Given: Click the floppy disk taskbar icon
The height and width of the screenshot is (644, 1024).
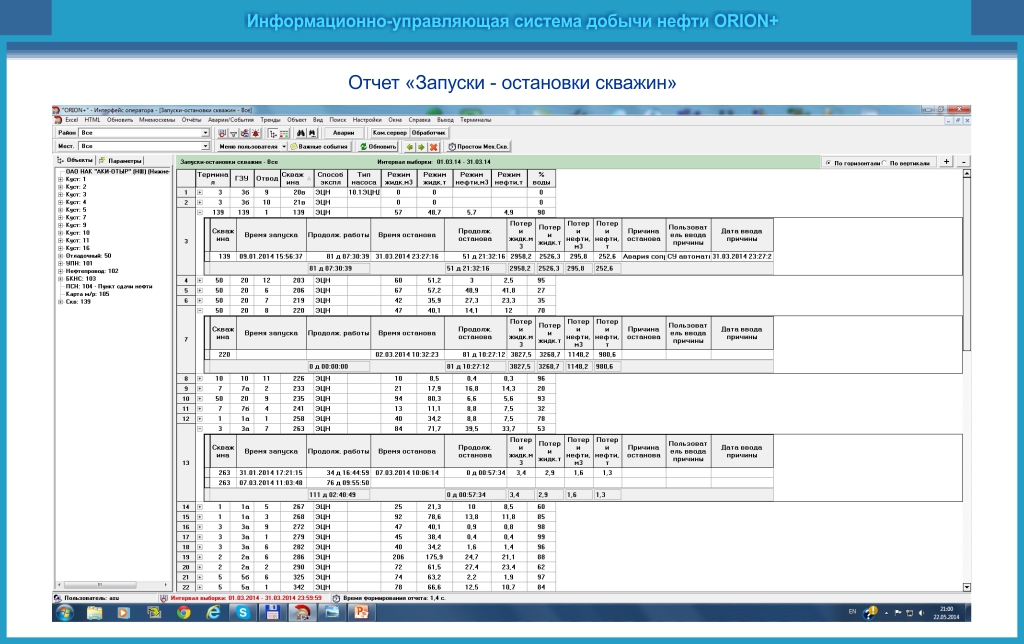Looking at the screenshot, I should click(x=272, y=613).
